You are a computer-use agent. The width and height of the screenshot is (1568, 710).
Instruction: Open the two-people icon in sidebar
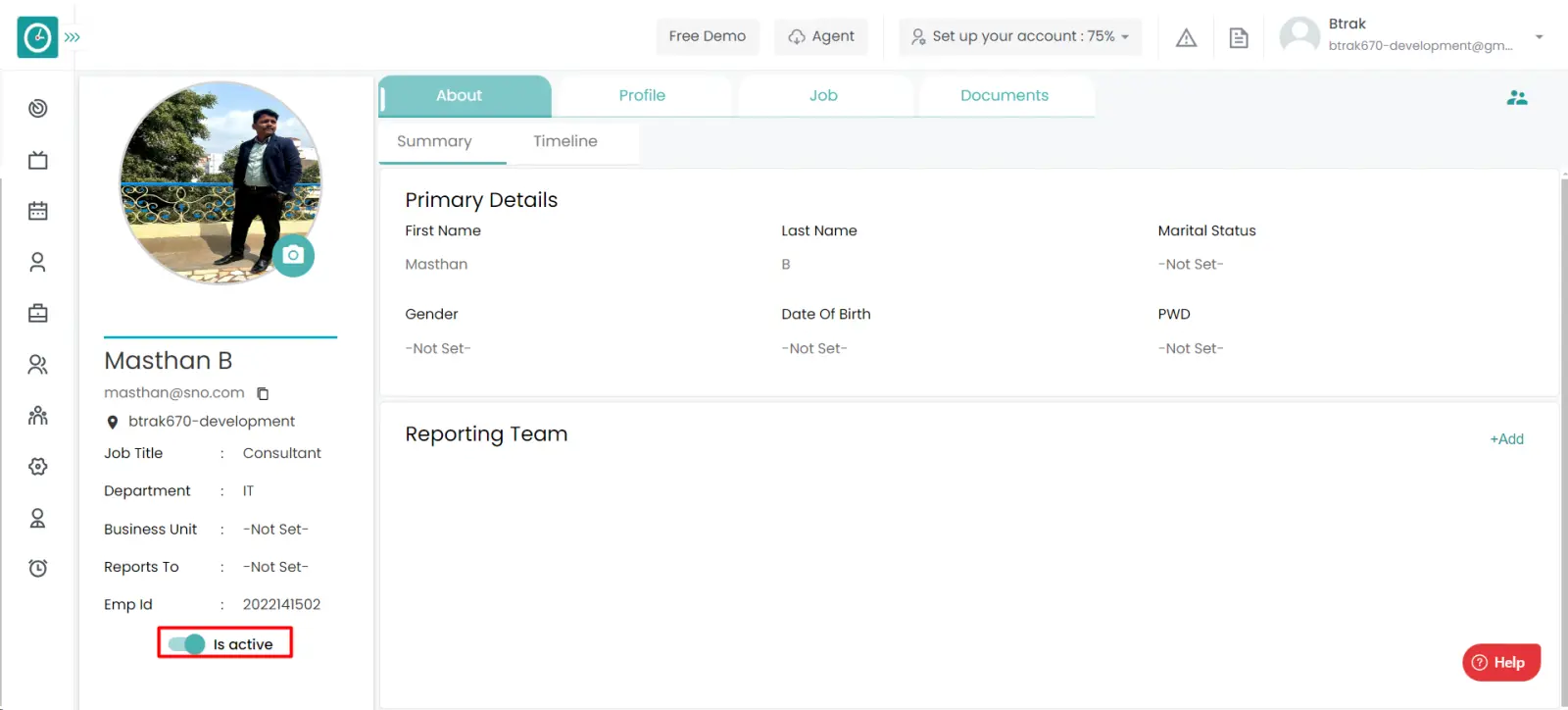point(38,365)
